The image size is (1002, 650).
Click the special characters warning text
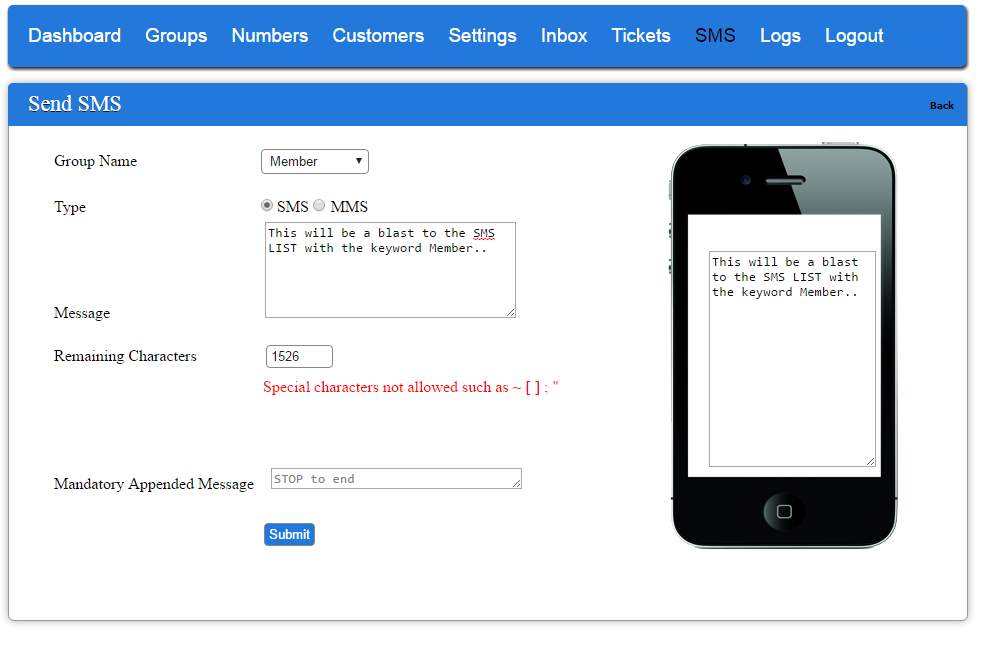pos(411,387)
